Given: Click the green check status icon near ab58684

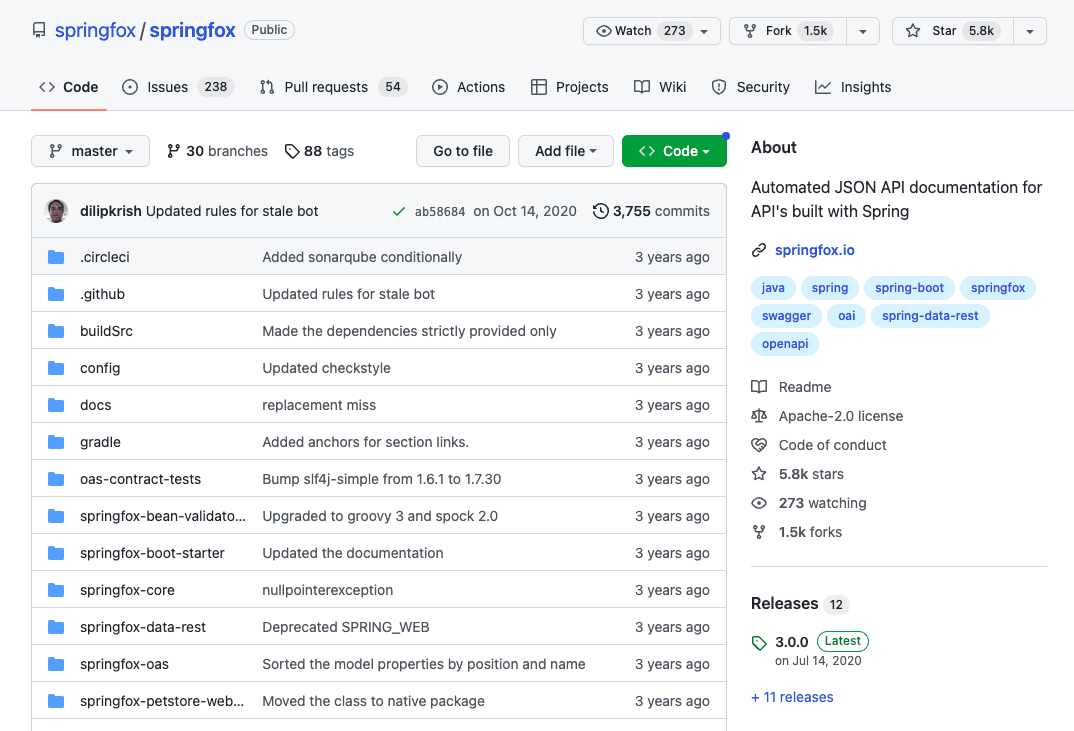Looking at the screenshot, I should click(x=399, y=212).
